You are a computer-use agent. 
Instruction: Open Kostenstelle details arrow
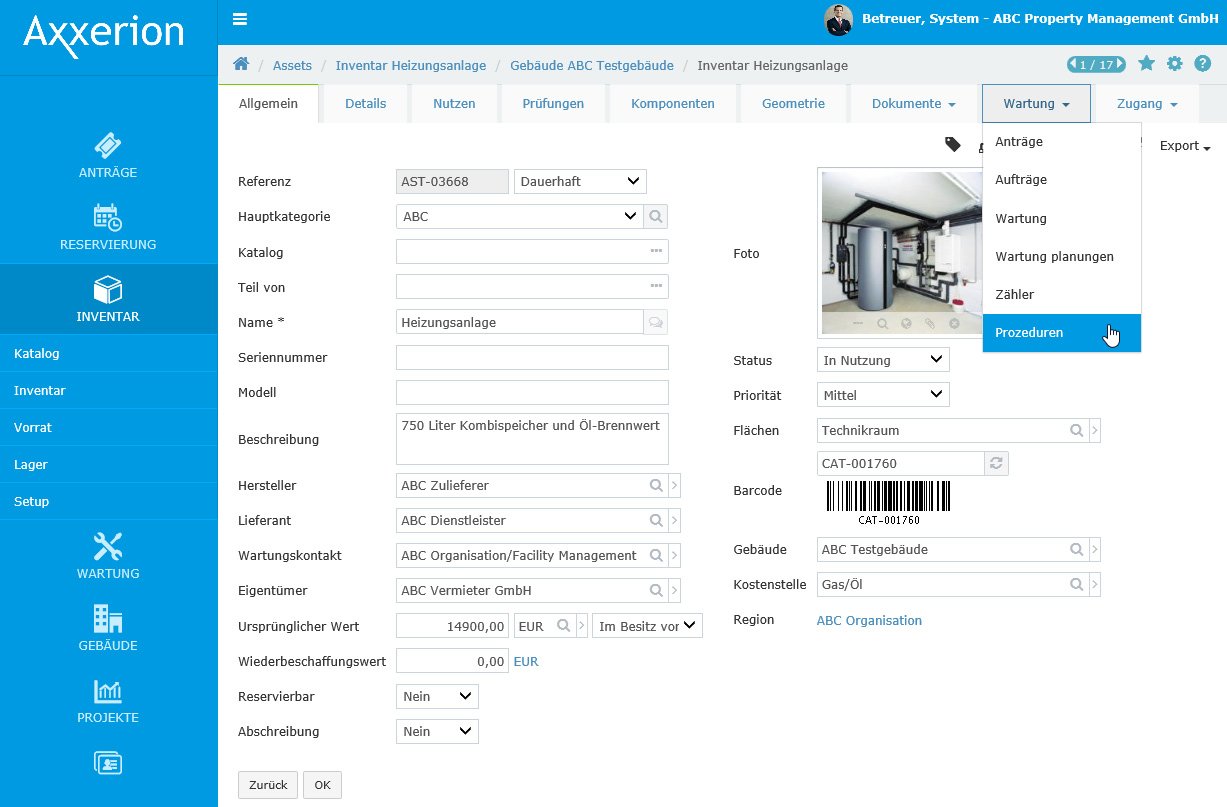click(1095, 584)
